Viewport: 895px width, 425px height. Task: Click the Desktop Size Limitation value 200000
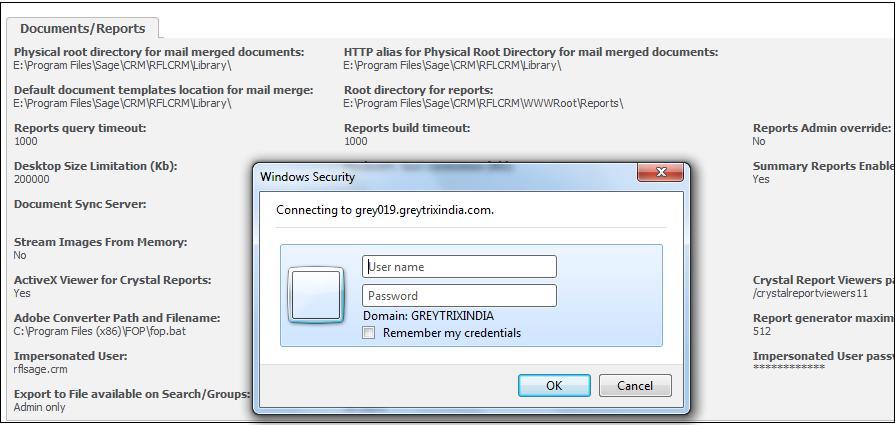(x=31, y=179)
